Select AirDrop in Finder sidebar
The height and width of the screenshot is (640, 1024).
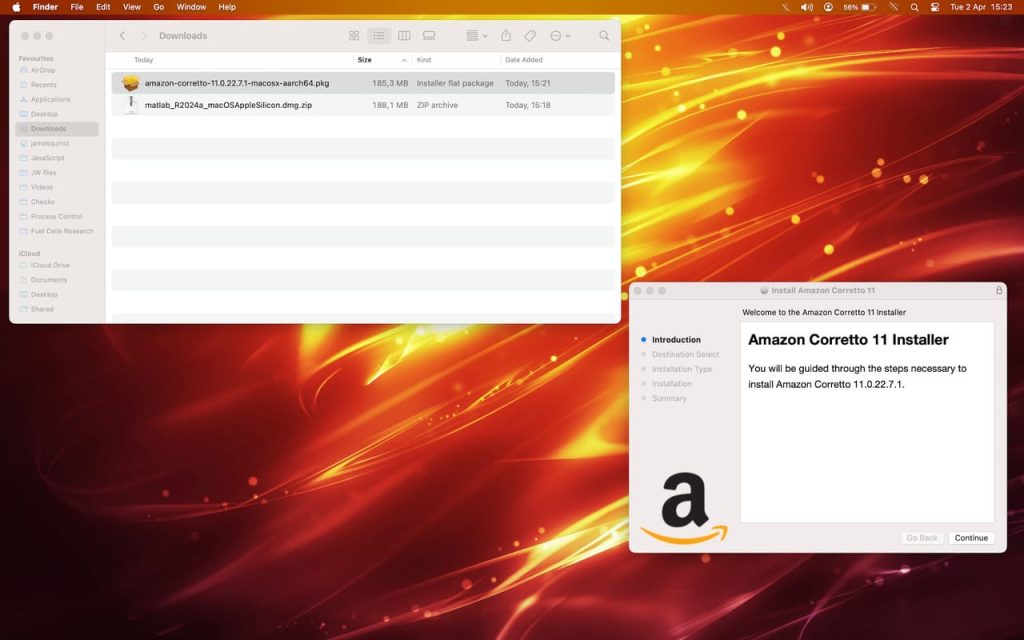click(x=42, y=70)
